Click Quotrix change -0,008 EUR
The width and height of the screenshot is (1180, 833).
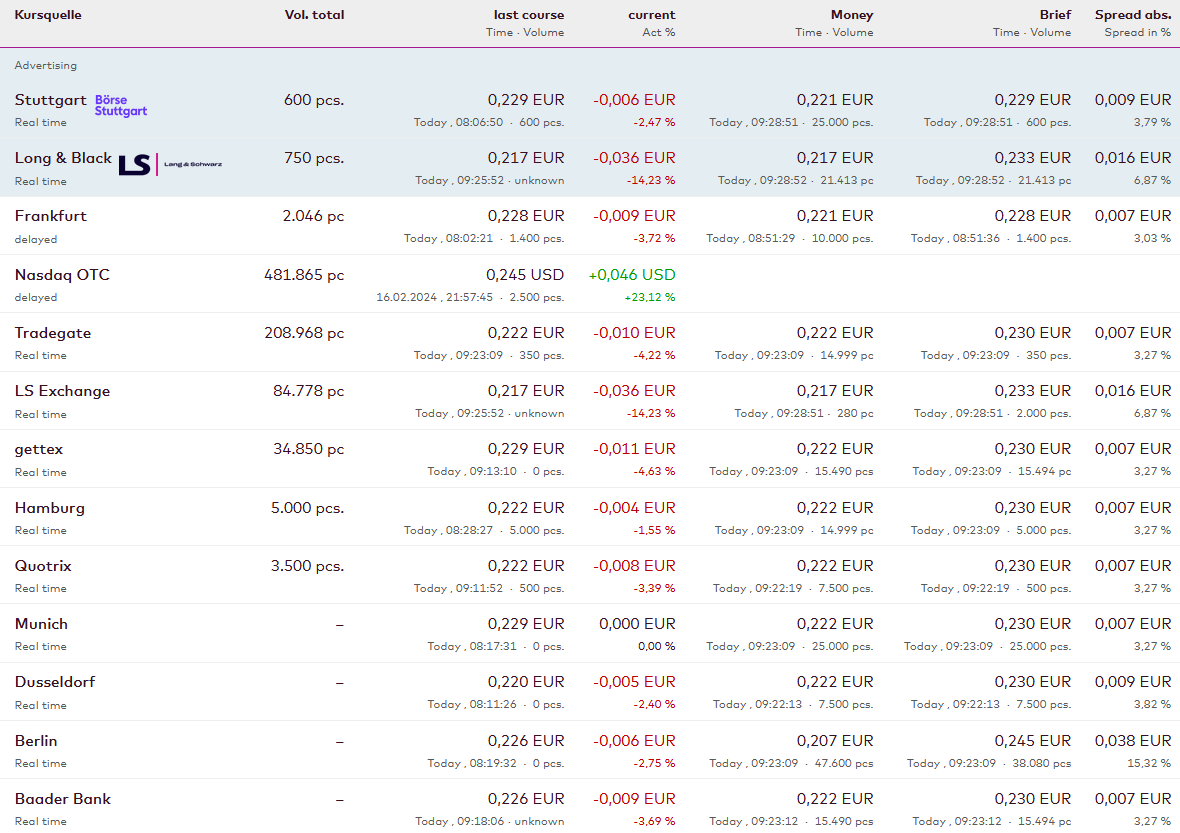point(634,566)
